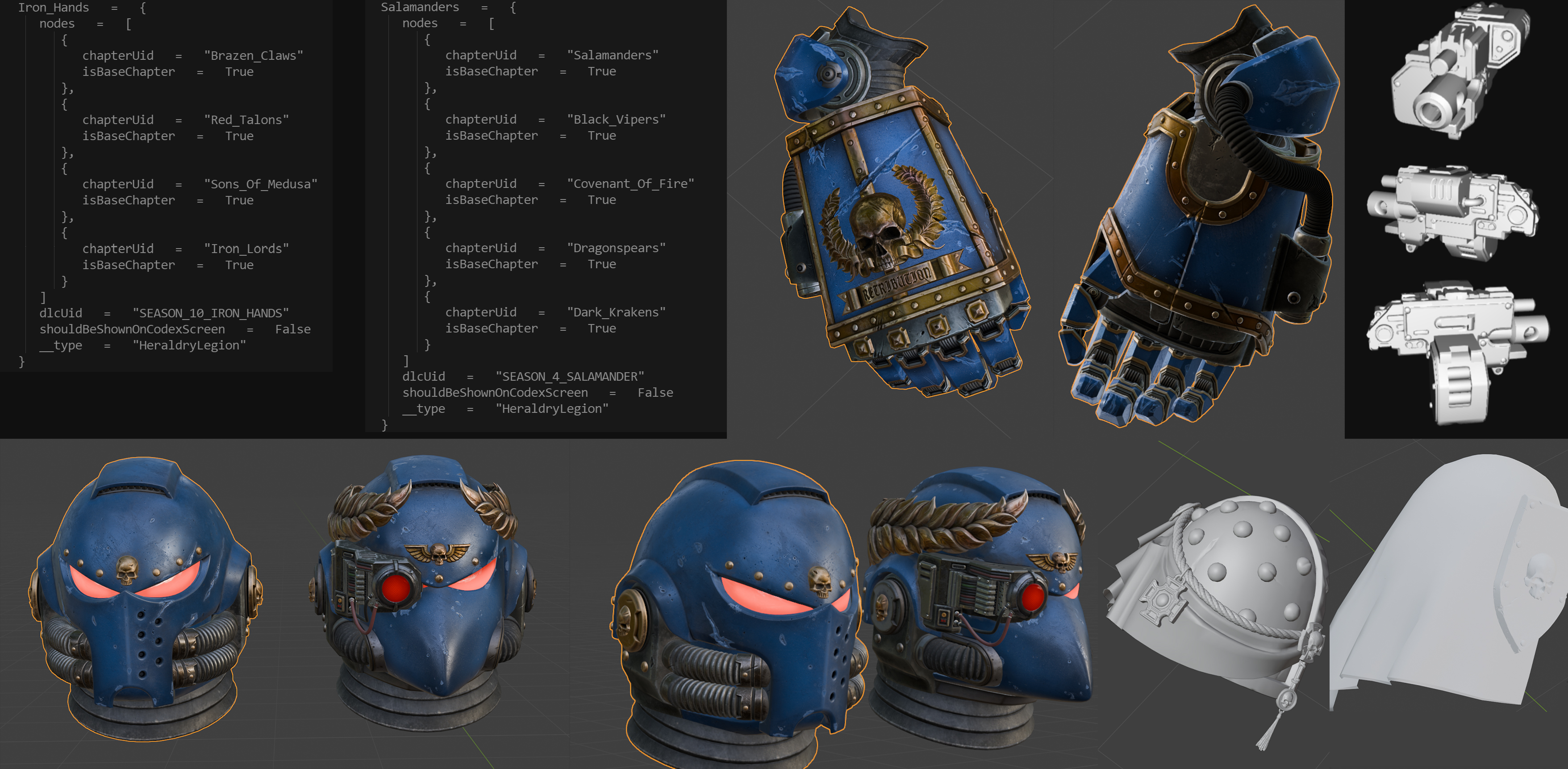
Task: Select the "Sons_Of_Medusa" text value
Action: tap(261, 184)
